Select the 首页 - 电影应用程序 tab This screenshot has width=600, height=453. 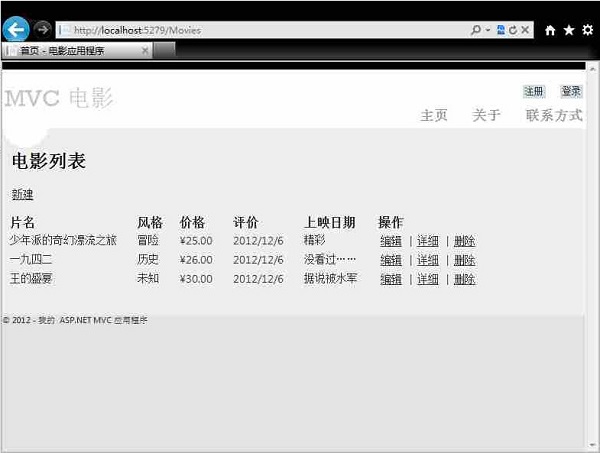coord(77,51)
